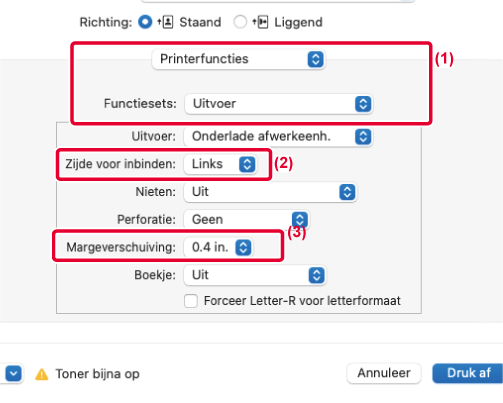503x403 pixels.
Task: Change Zijde voor inbinden from Links
Action: [220, 164]
